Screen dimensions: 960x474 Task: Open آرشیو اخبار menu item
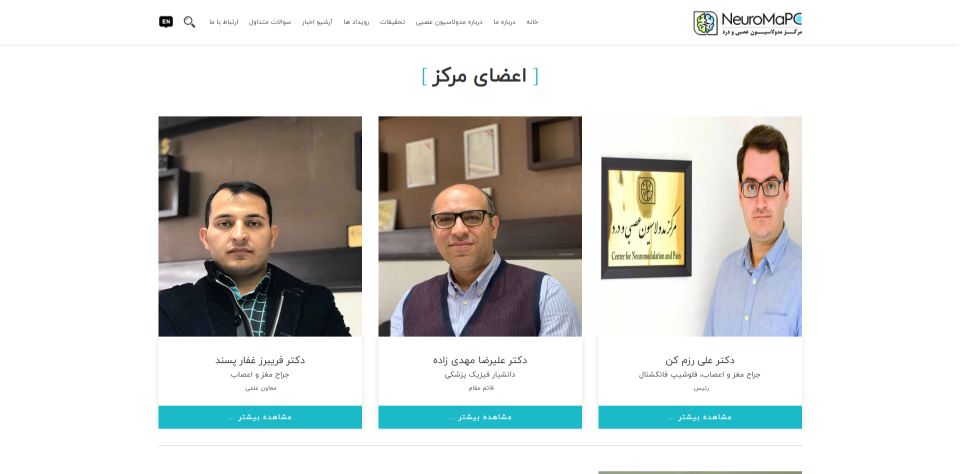coord(317,22)
